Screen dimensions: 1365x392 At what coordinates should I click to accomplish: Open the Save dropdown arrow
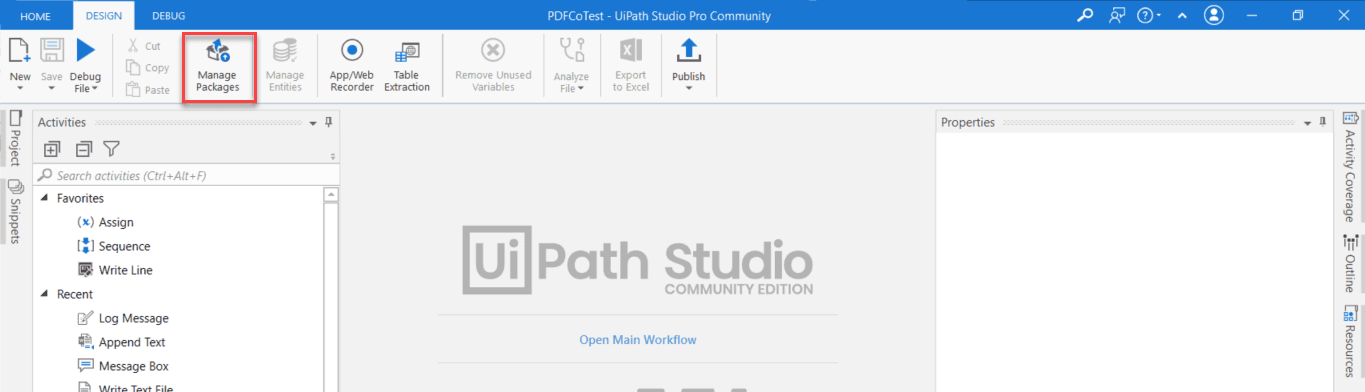51,88
